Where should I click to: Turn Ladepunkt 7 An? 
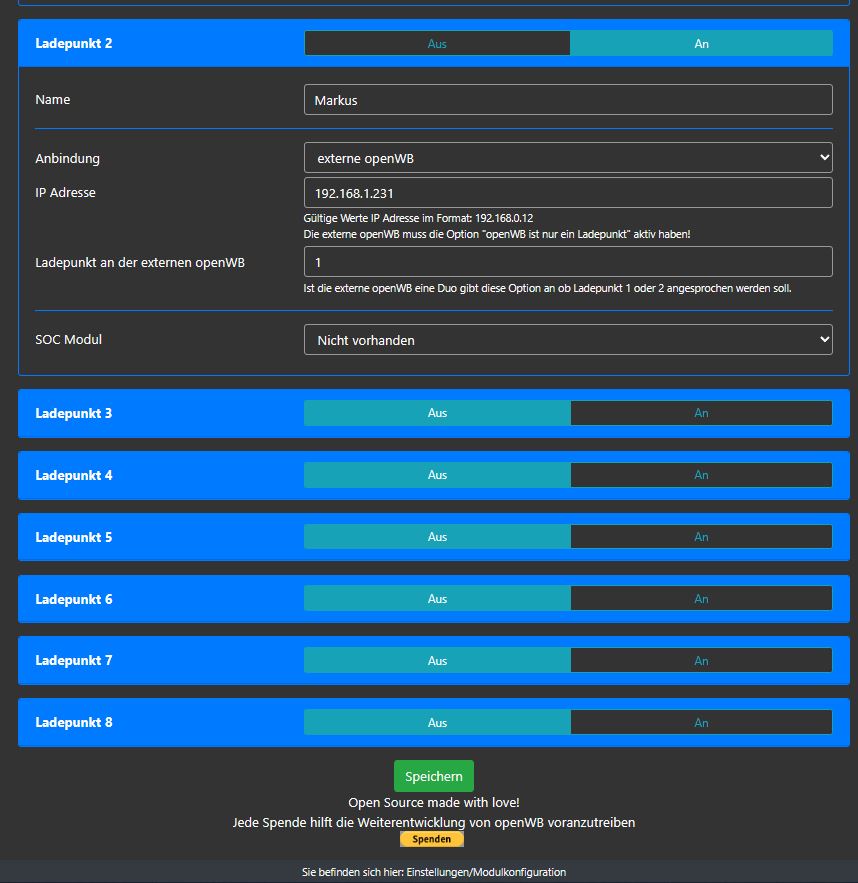(701, 661)
